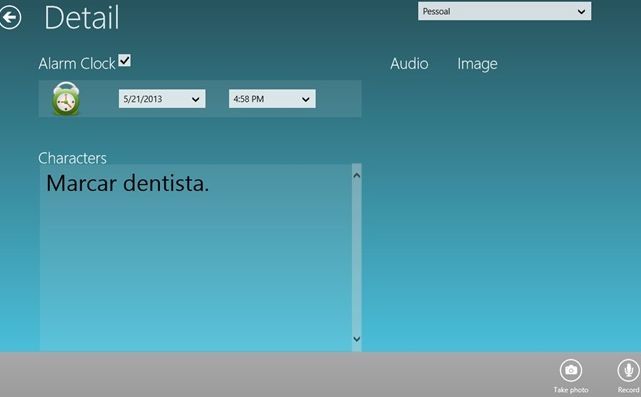Start recording with the microphone icon

629,370
